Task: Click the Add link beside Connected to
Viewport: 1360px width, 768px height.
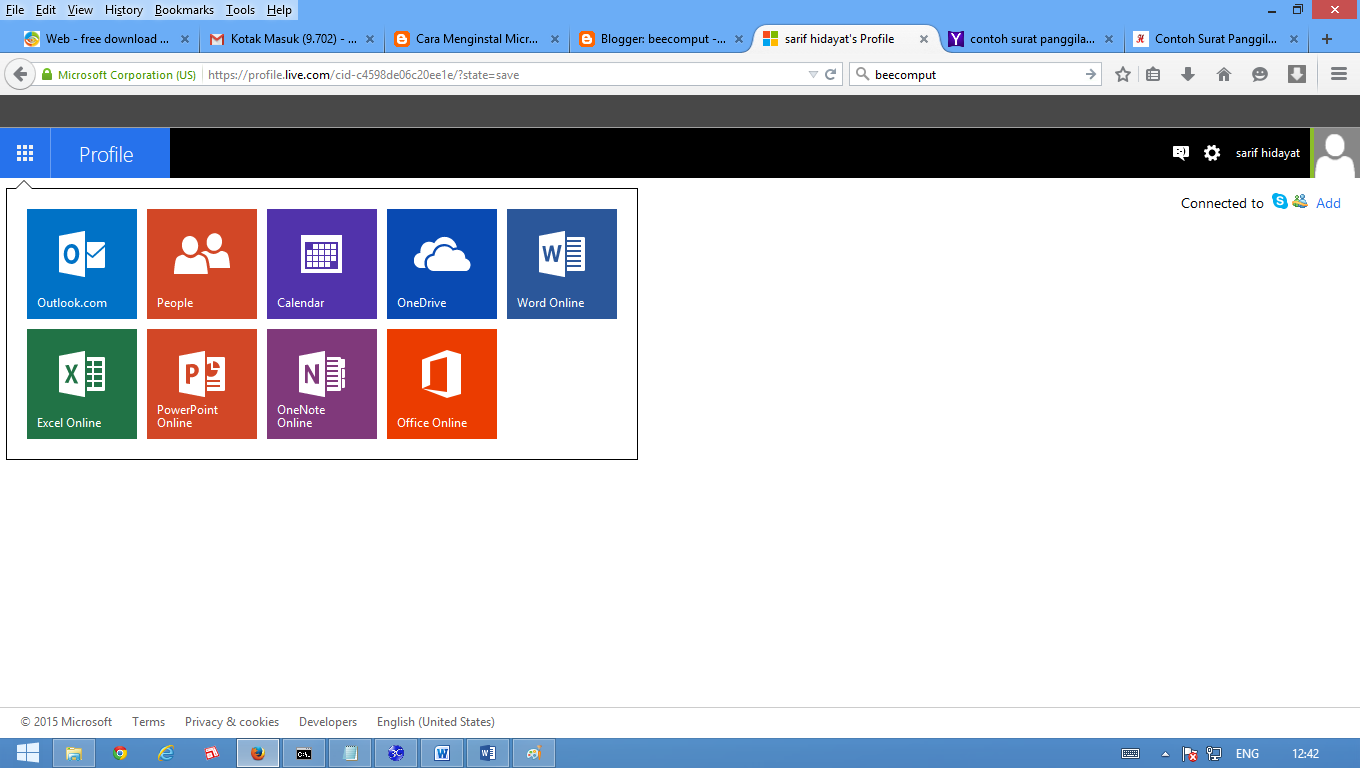Action: (1328, 202)
